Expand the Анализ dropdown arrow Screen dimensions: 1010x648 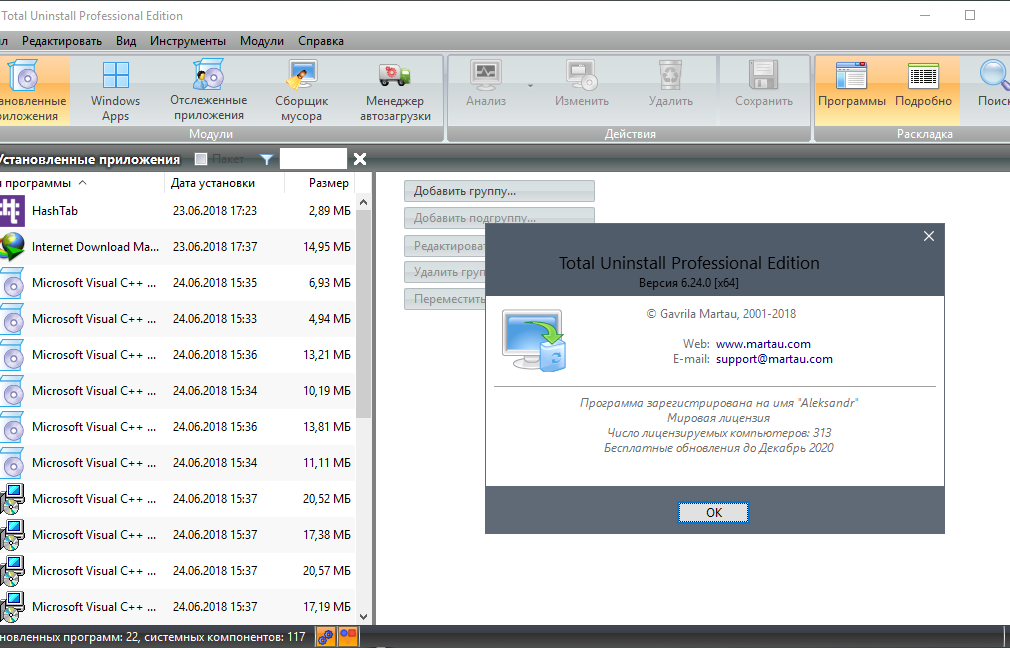coord(530,85)
